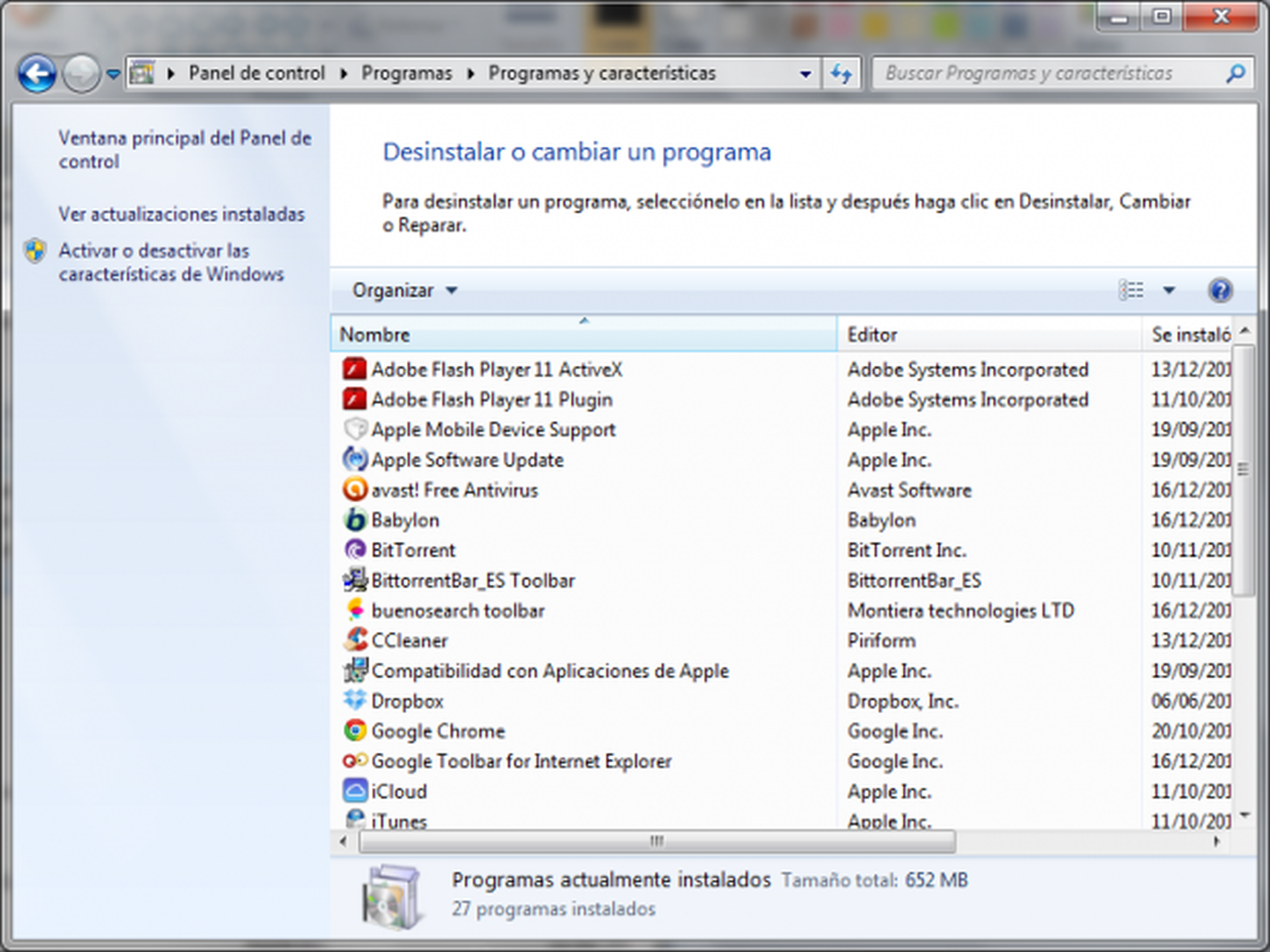Viewport: 1270px width, 952px height.
Task: Expand the view options dropdown arrow
Action: point(1169,290)
